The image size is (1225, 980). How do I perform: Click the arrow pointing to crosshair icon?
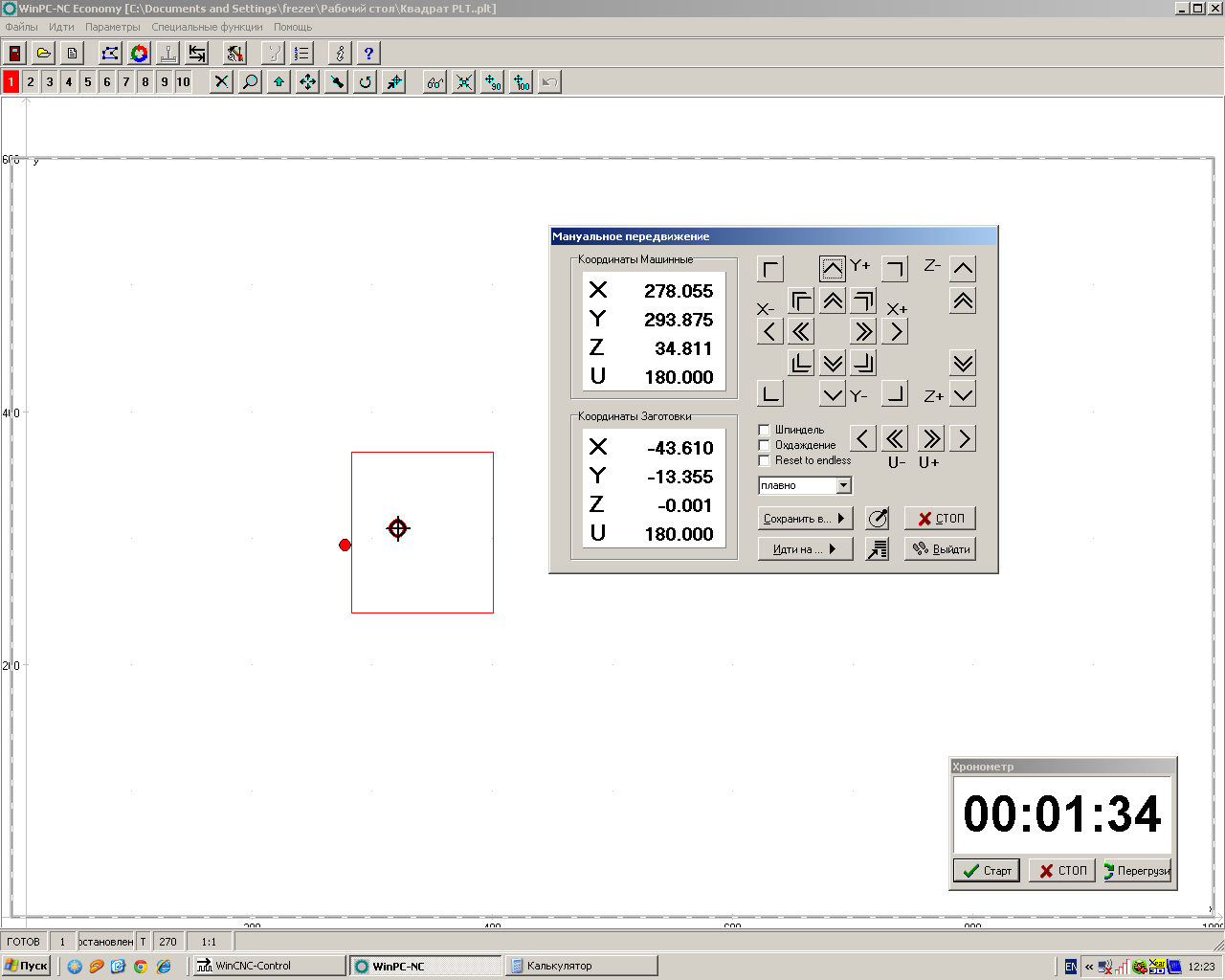pos(393,82)
